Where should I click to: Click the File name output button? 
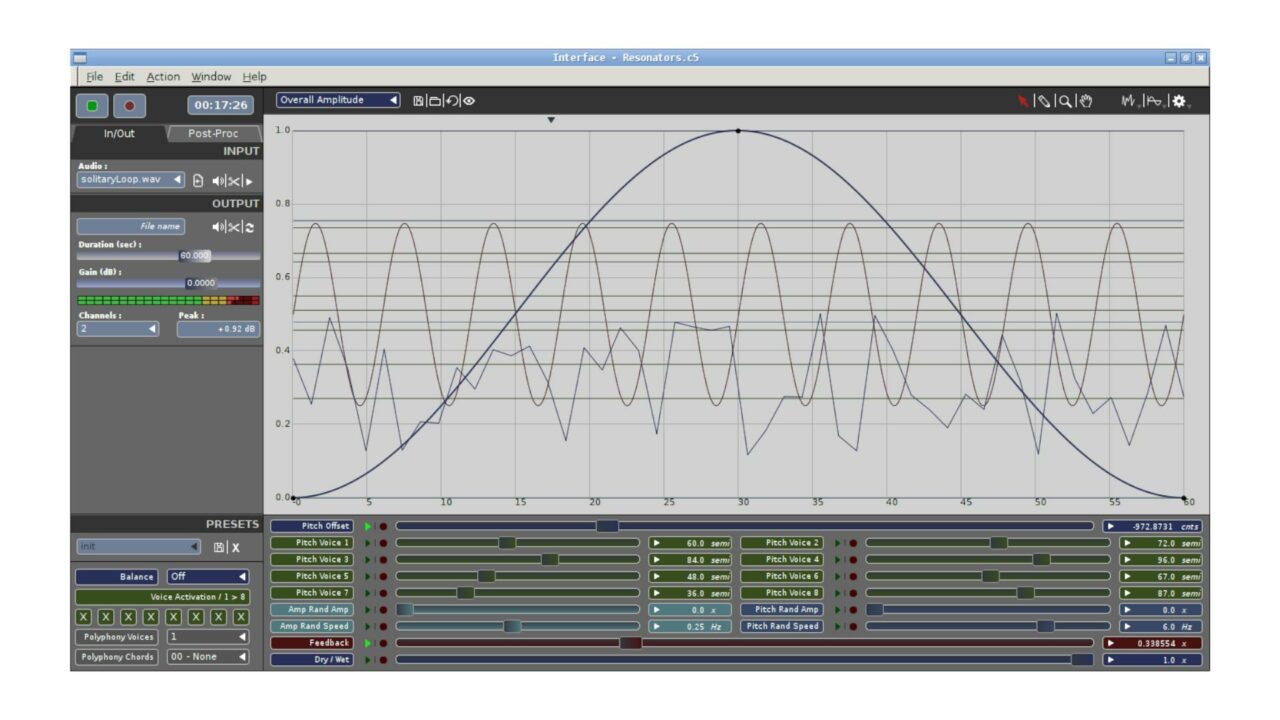133,225
